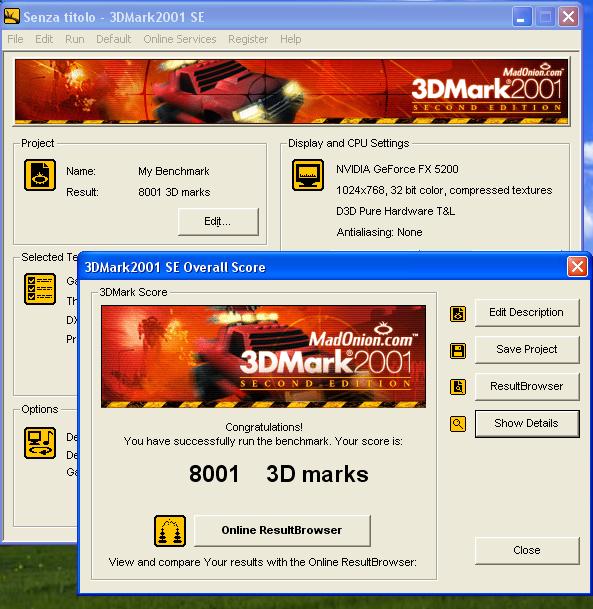Click the Selected Tests checklist icon
Screen dimensions: 593x609
click(40, 289)
